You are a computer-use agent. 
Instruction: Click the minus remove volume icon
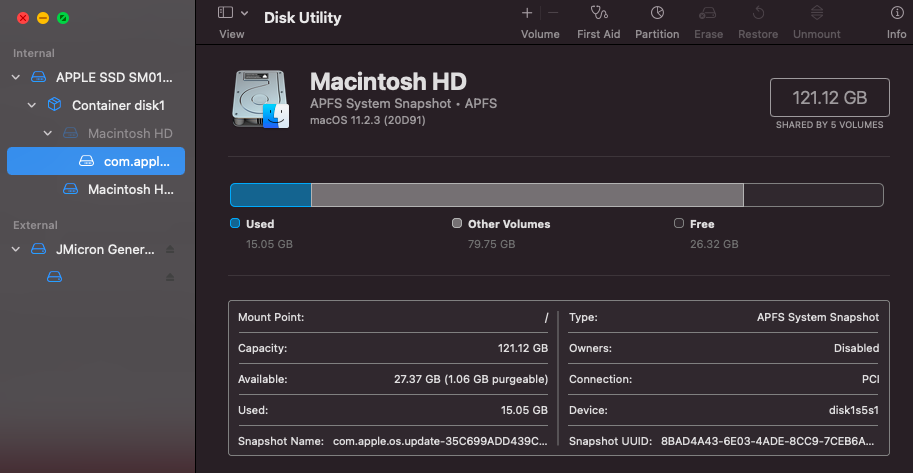tap(553, 13)
